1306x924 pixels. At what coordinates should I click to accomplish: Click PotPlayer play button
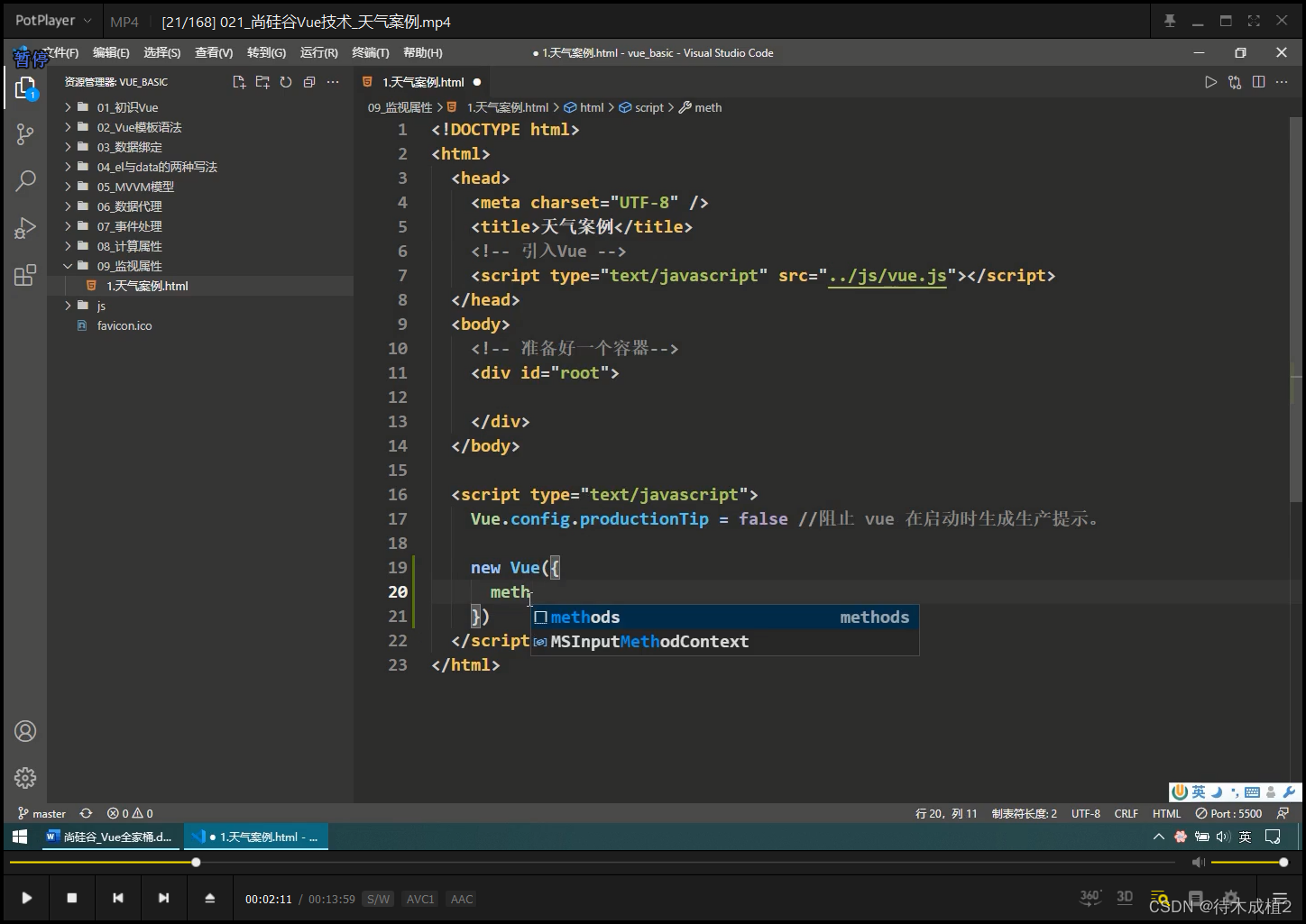[x=27, y=898]
